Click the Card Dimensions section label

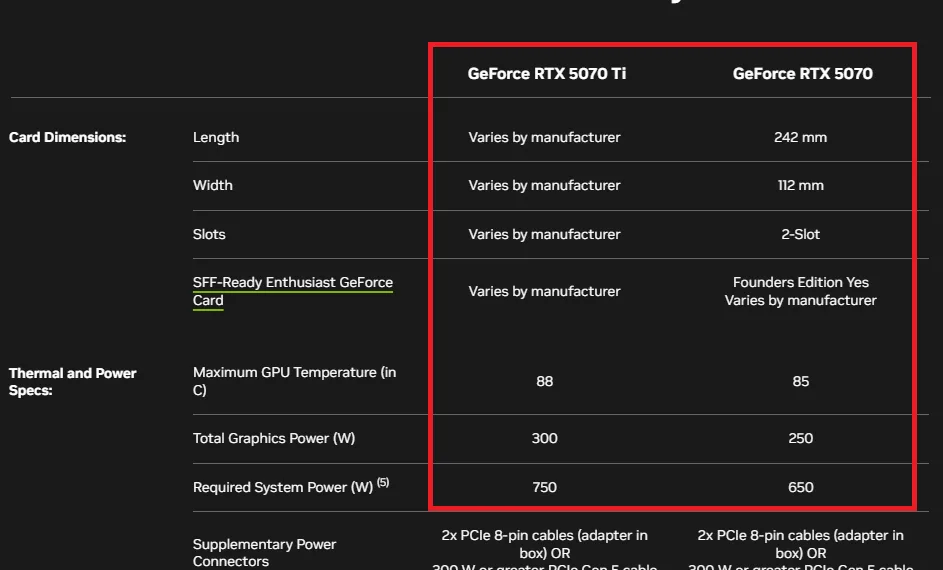tap(67, 137)
